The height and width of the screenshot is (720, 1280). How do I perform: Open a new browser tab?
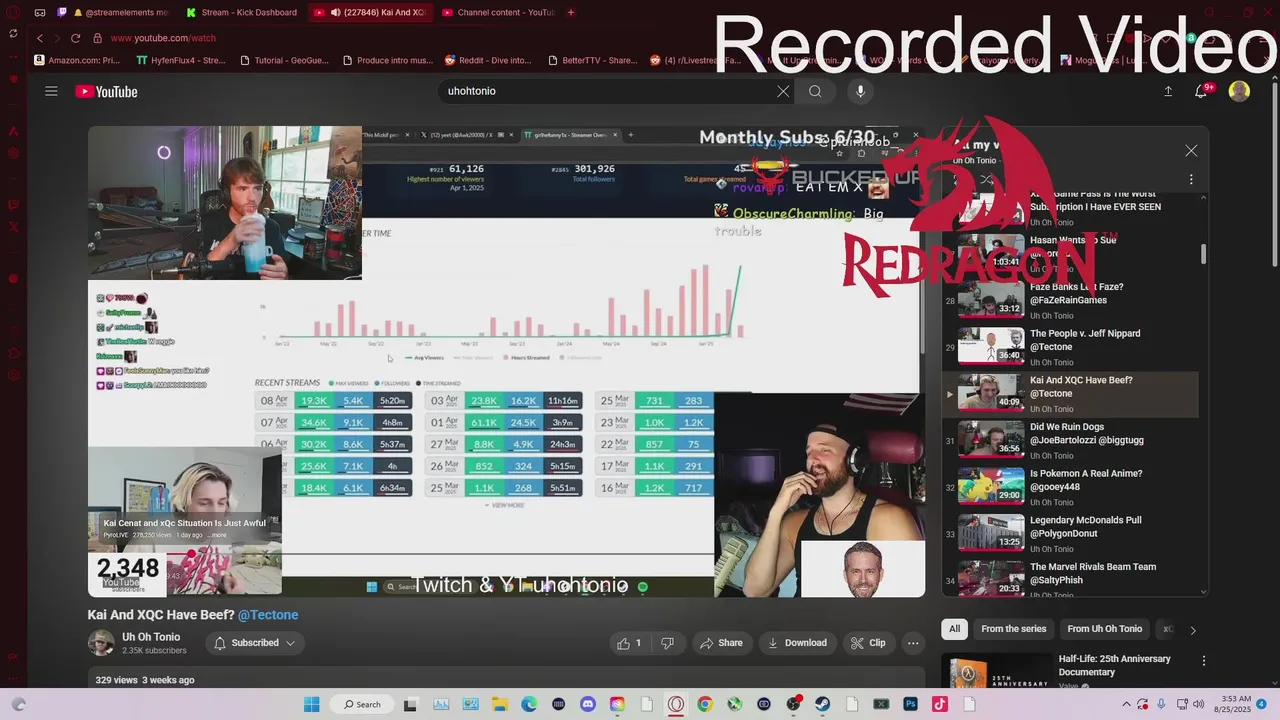571,12
